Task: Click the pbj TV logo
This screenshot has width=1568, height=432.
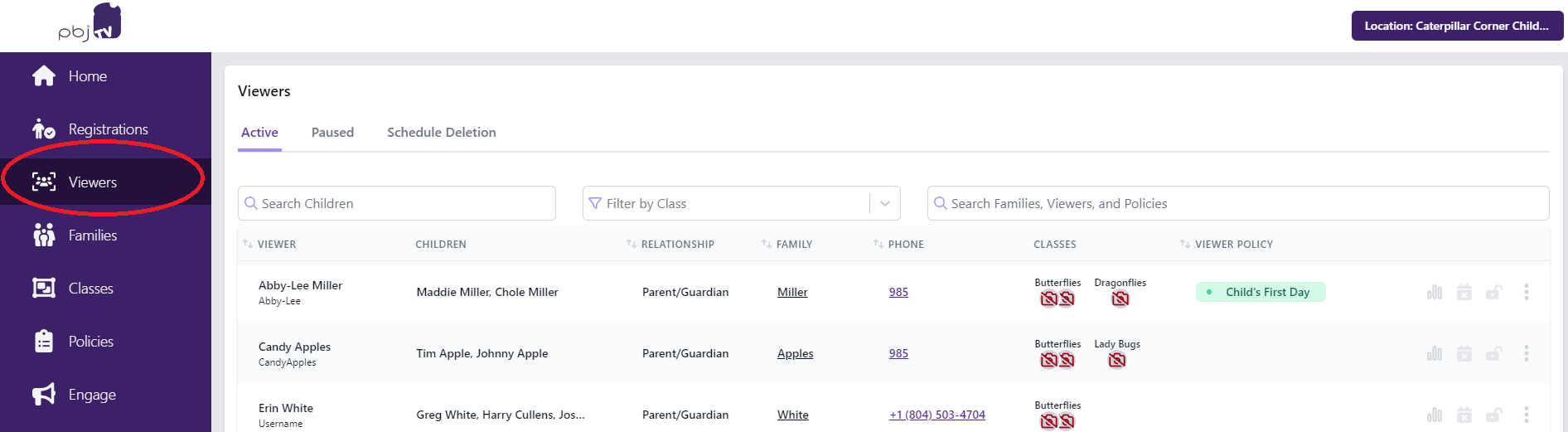Action: 90,23
